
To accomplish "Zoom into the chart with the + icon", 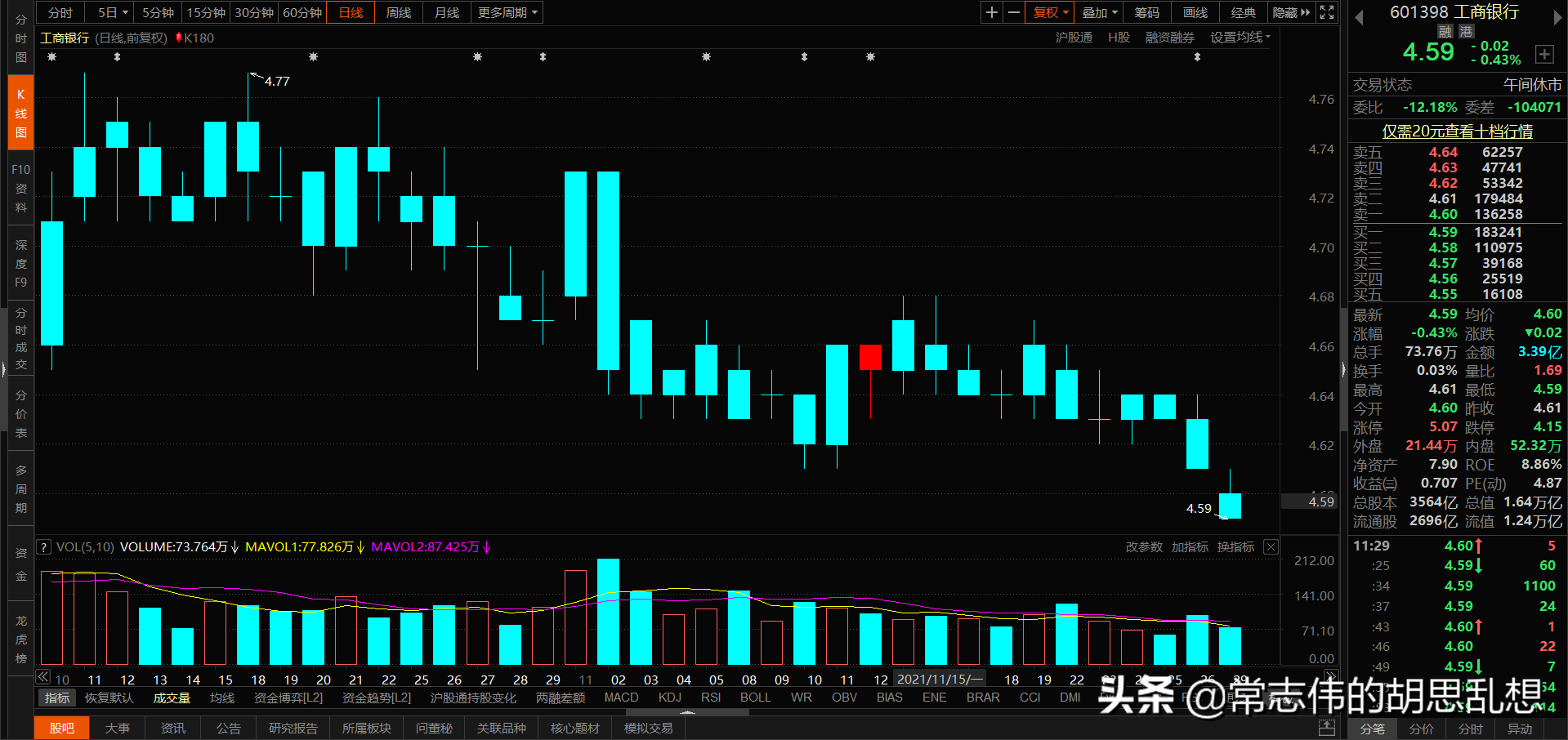I will pos(991,12).
